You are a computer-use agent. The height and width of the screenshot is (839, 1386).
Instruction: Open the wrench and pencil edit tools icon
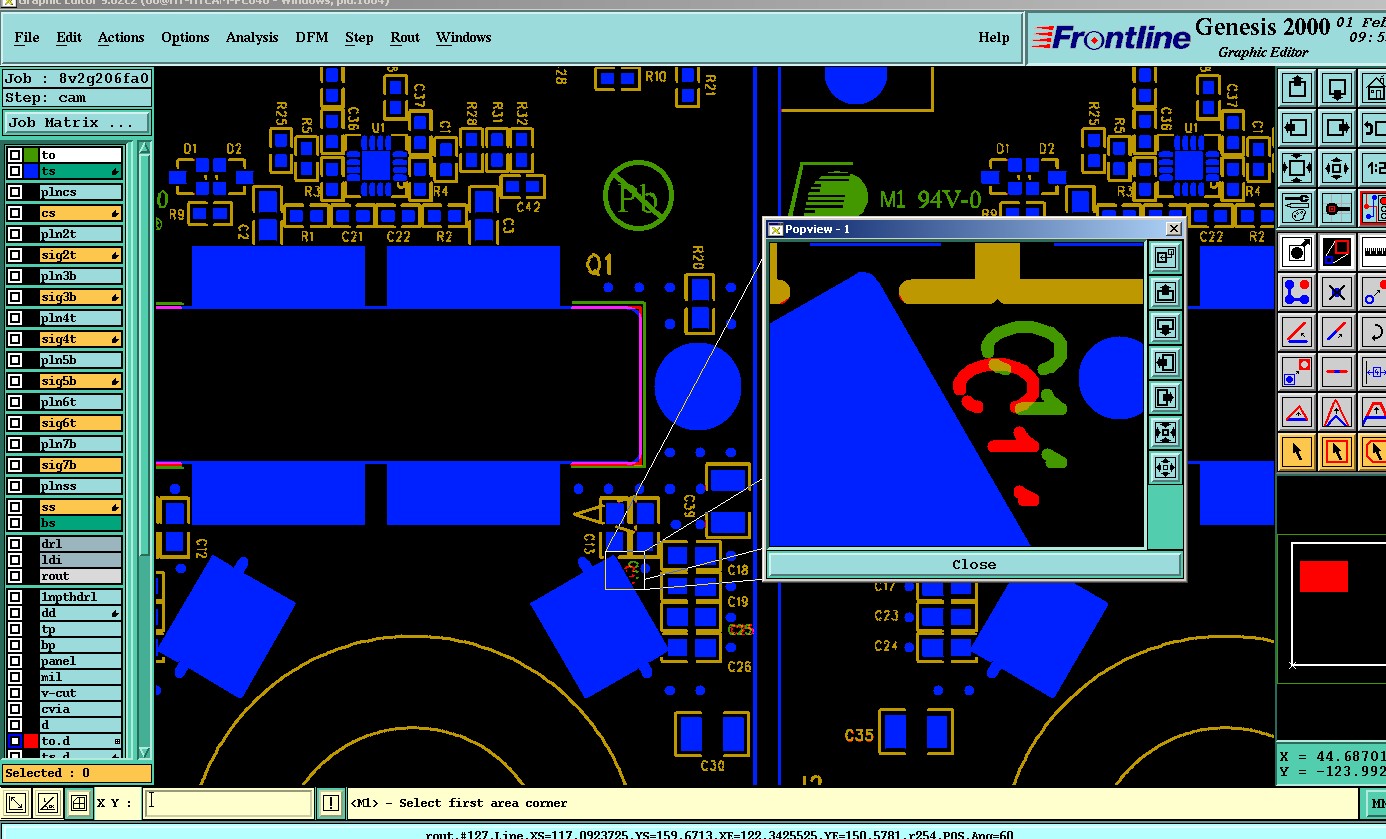coord(1298,208)
